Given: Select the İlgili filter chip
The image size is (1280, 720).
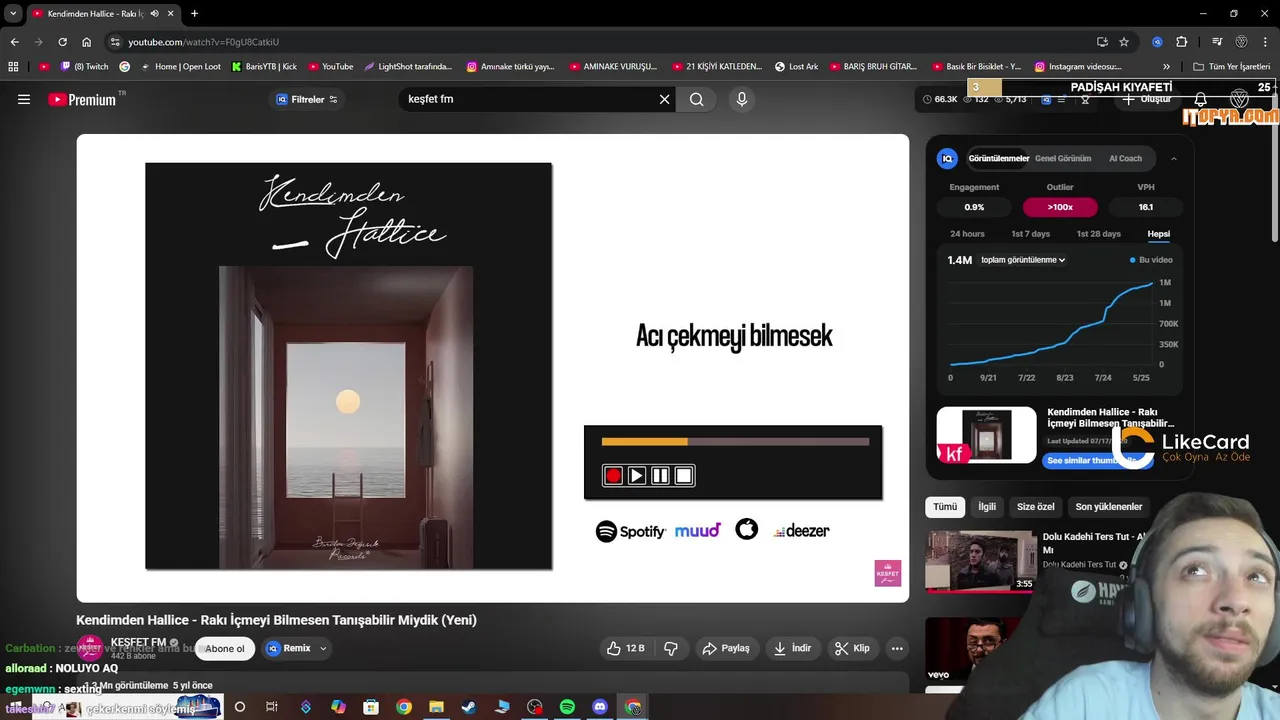Looking at the screenshot, I should pyautogui.click(x=987, y=507).
